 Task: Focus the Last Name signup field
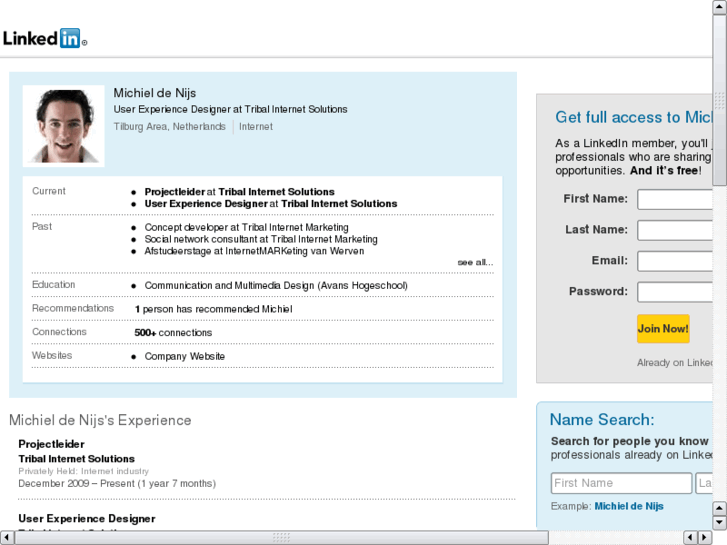point(675,230)
